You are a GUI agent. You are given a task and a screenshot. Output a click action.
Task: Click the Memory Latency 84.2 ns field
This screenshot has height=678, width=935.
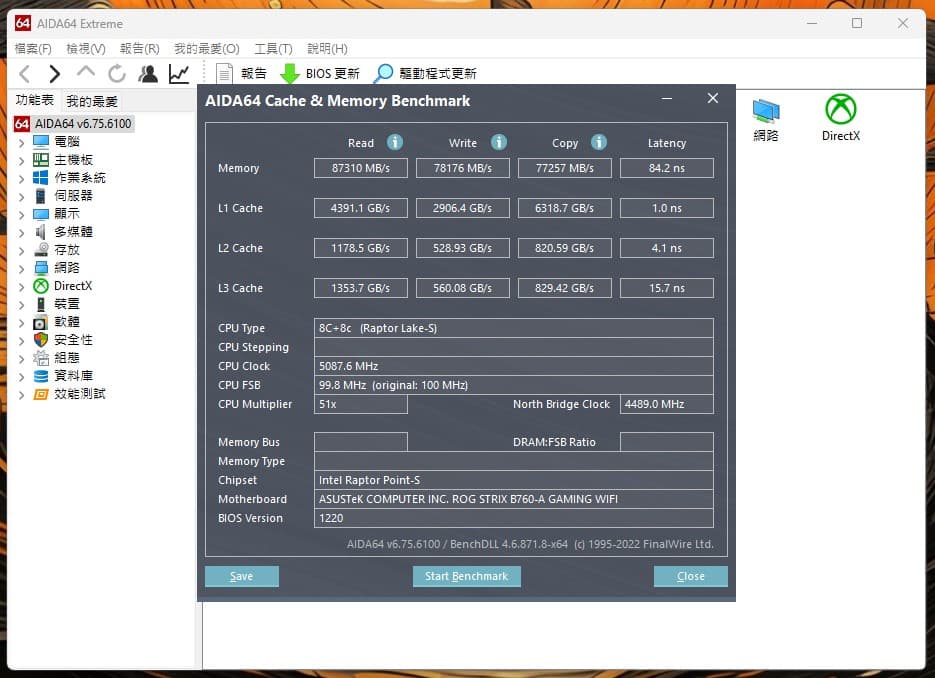pyautogui.click(x=667, y=168)
